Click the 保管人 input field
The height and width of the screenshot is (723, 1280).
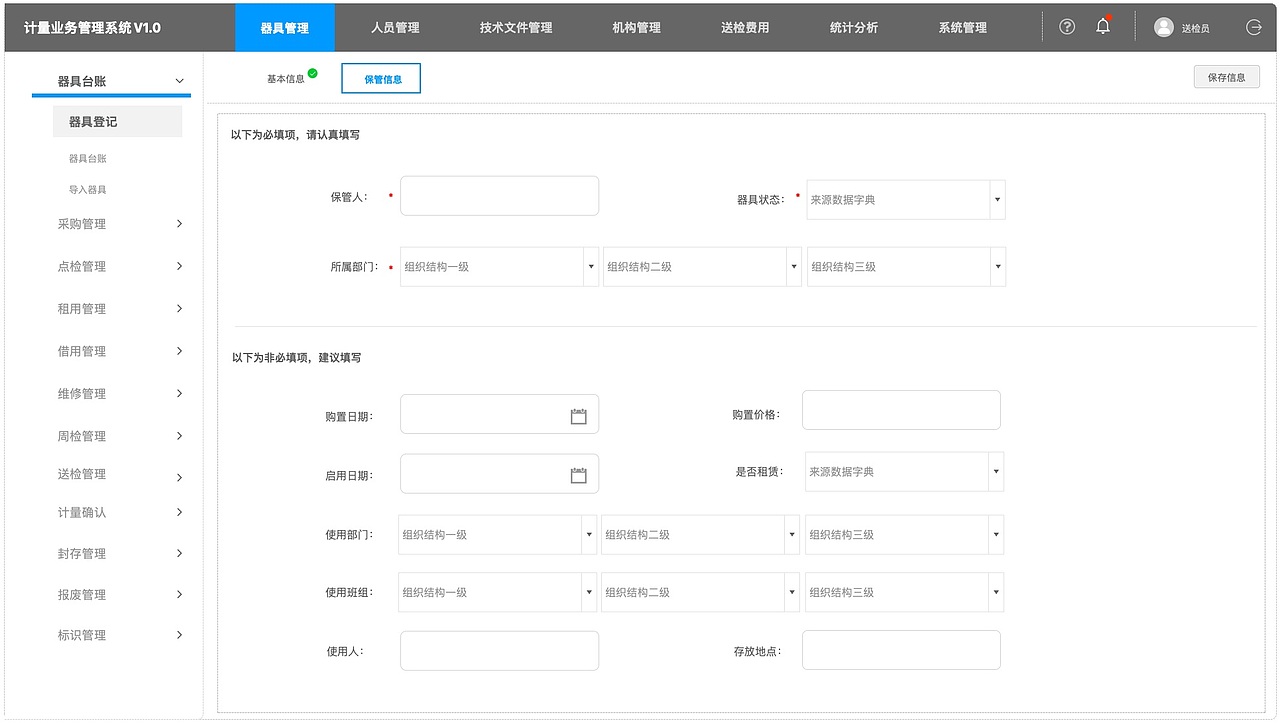pos(499,196)
